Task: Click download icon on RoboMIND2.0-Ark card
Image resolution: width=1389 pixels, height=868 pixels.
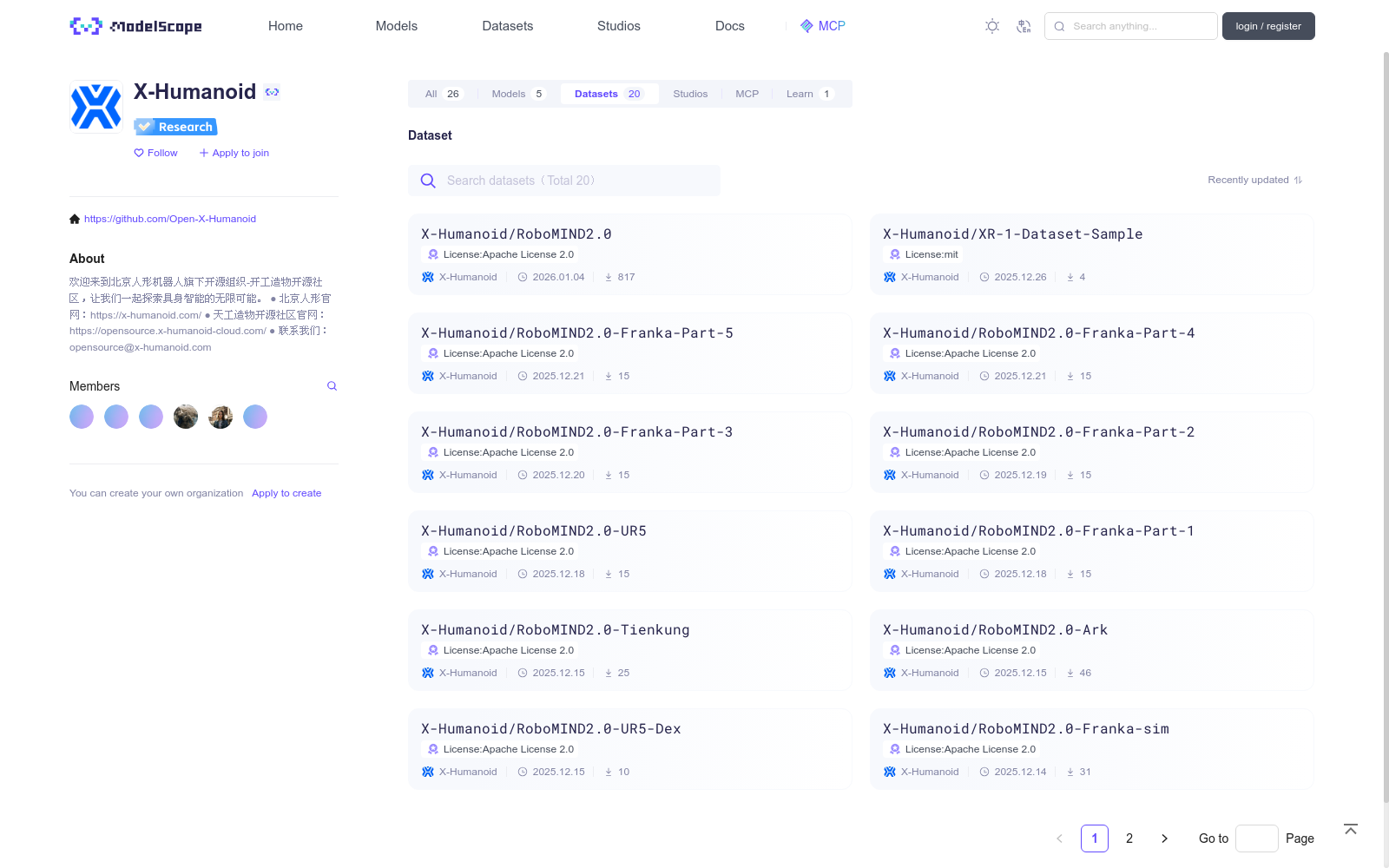Action: point(1070,673)
